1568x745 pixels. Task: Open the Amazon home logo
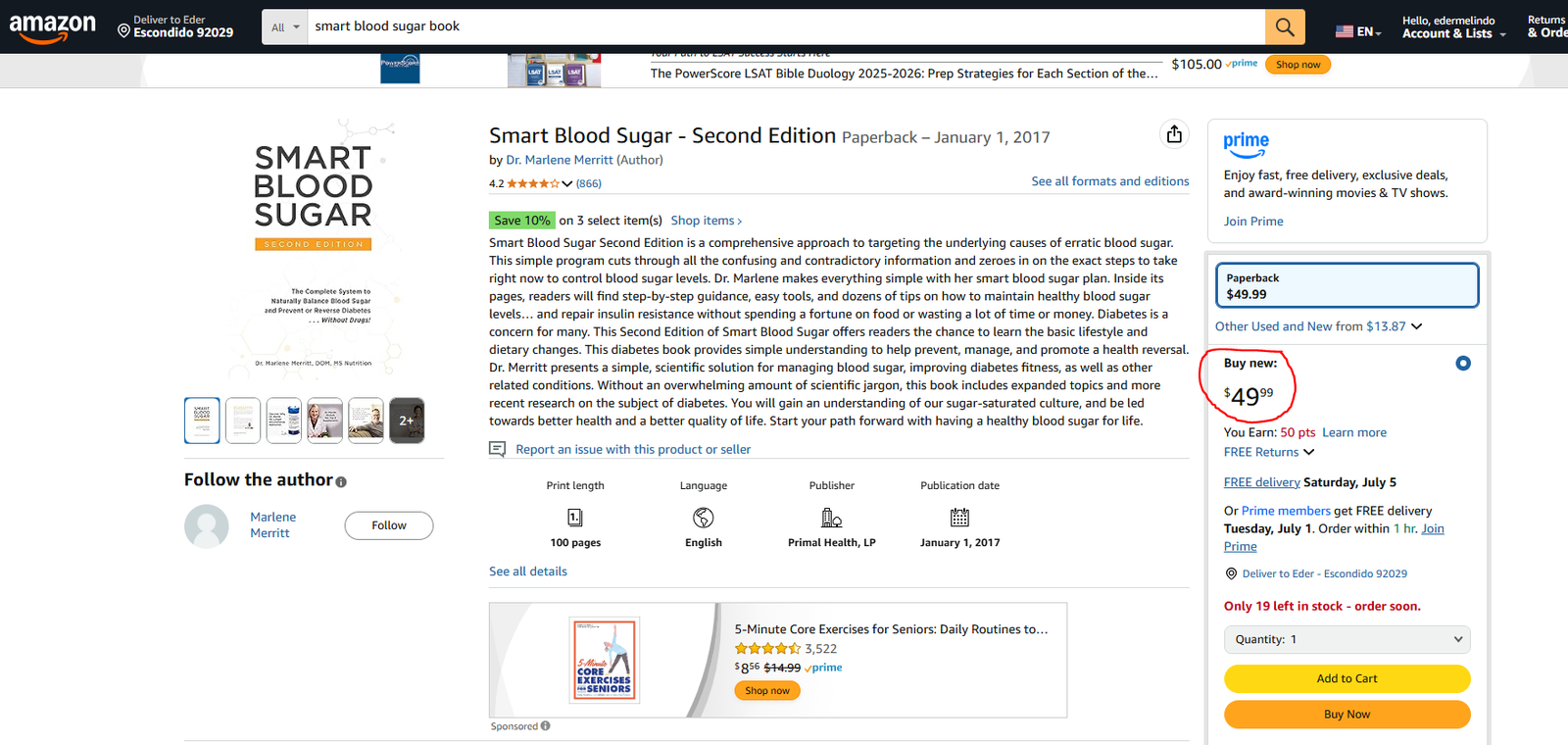(53, 27)
